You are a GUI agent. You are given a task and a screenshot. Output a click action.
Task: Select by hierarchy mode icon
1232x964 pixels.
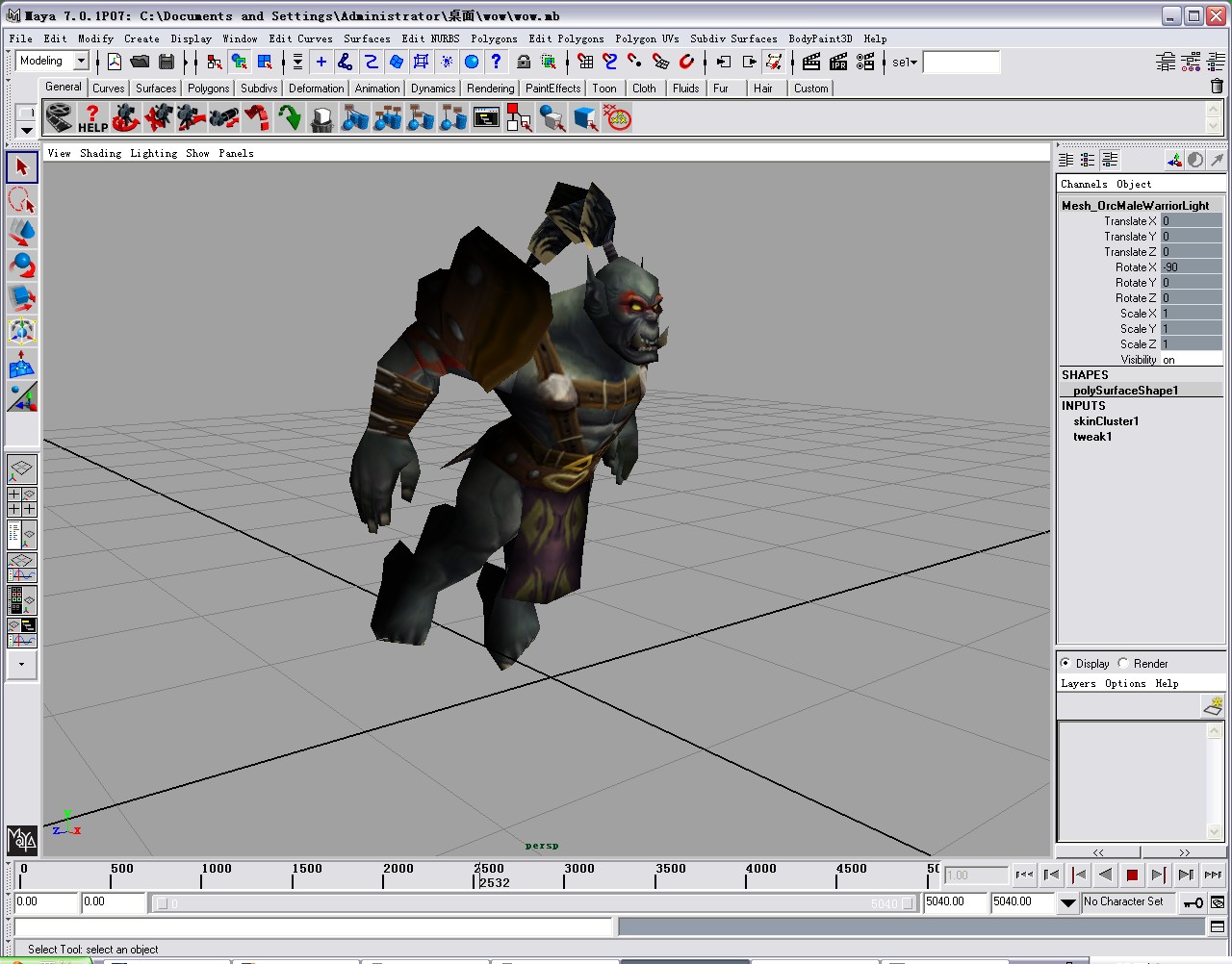215,62
